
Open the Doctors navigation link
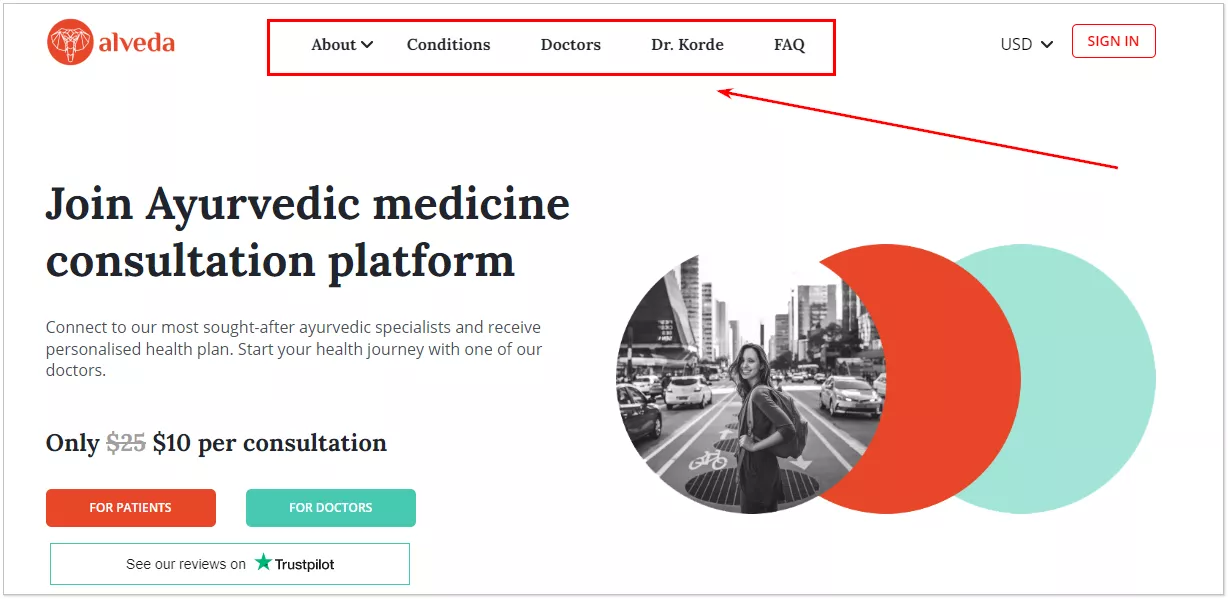pyautogui.click(x=571, y=45)
